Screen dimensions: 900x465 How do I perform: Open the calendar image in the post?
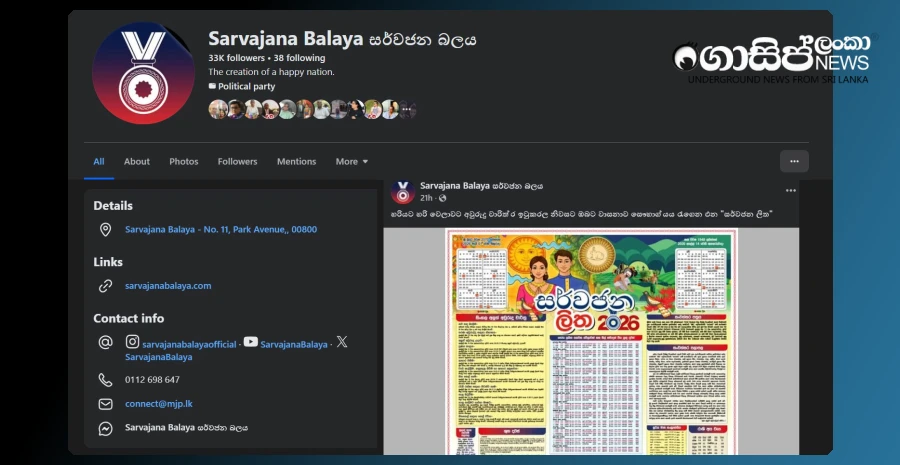coord(591,340)
